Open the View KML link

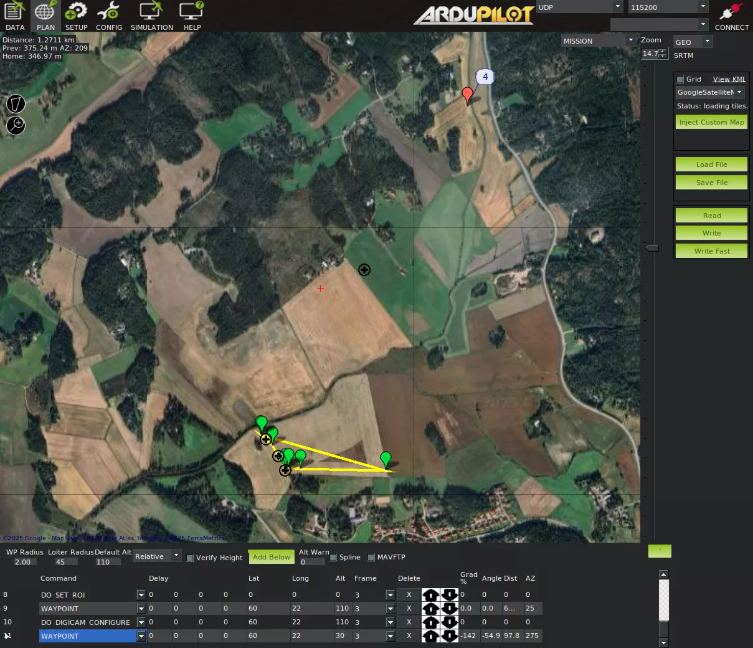click(x=729, y=79)
